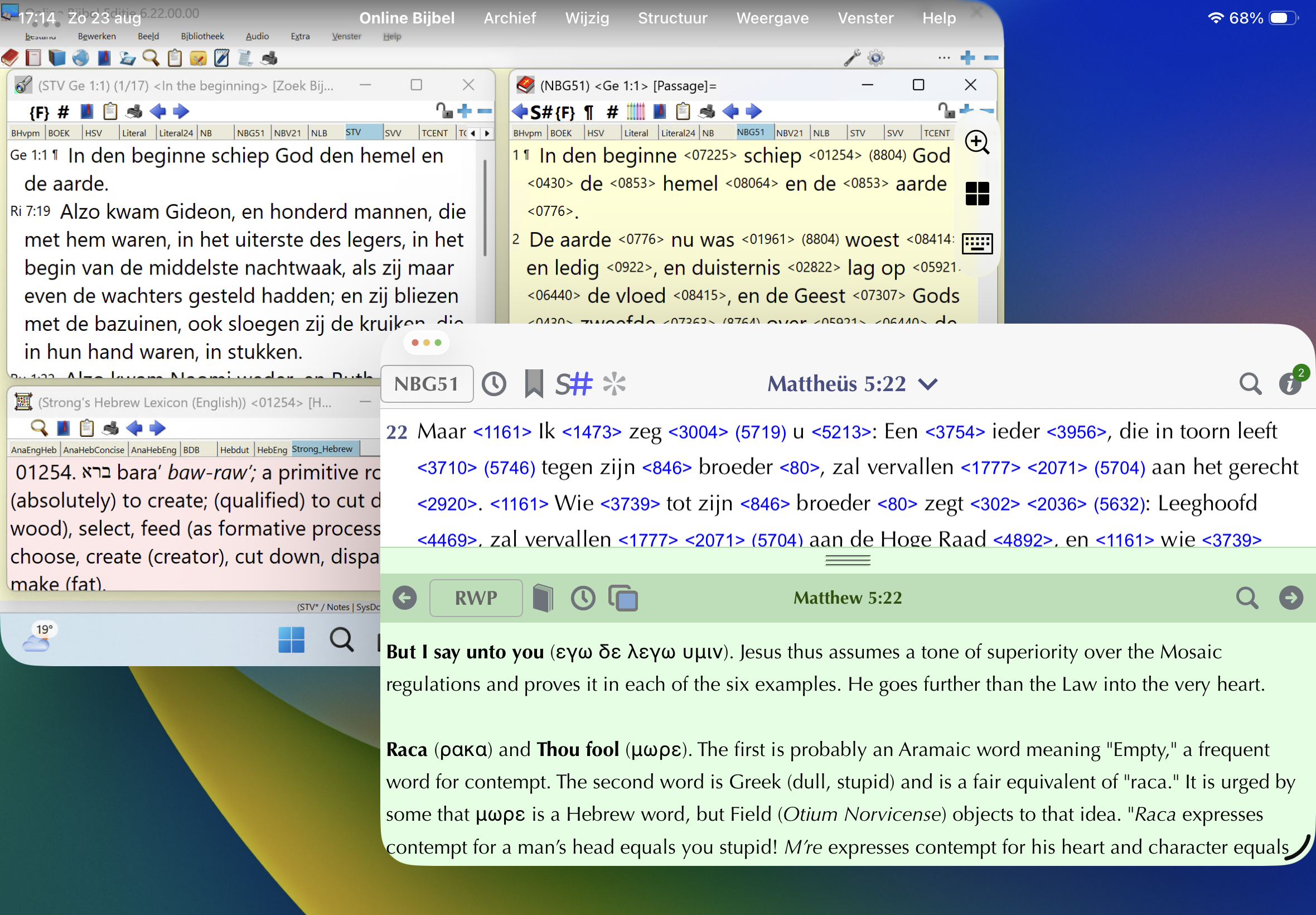The image size is (1316, 915).
Task: Click the Strong's link <3004> after zeg
Action: [x=698, y=432]
